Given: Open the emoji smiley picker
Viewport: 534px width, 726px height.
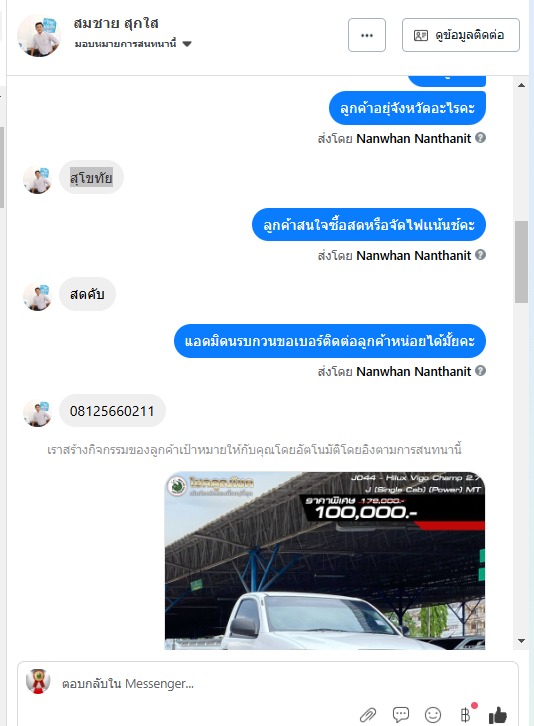Looking at the screenshot, I should pyautogui.click(x=433, y=714).
